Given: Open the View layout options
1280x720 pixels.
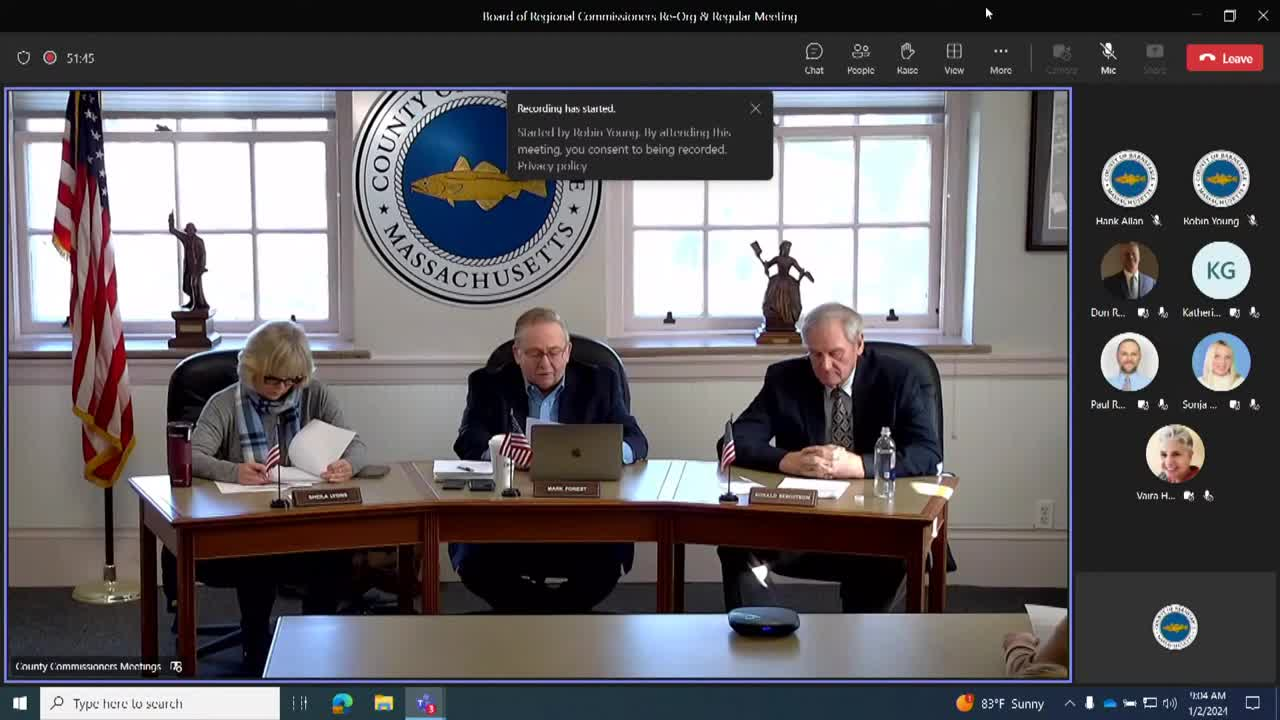Looking at the screenshot, I should point(954,58).
